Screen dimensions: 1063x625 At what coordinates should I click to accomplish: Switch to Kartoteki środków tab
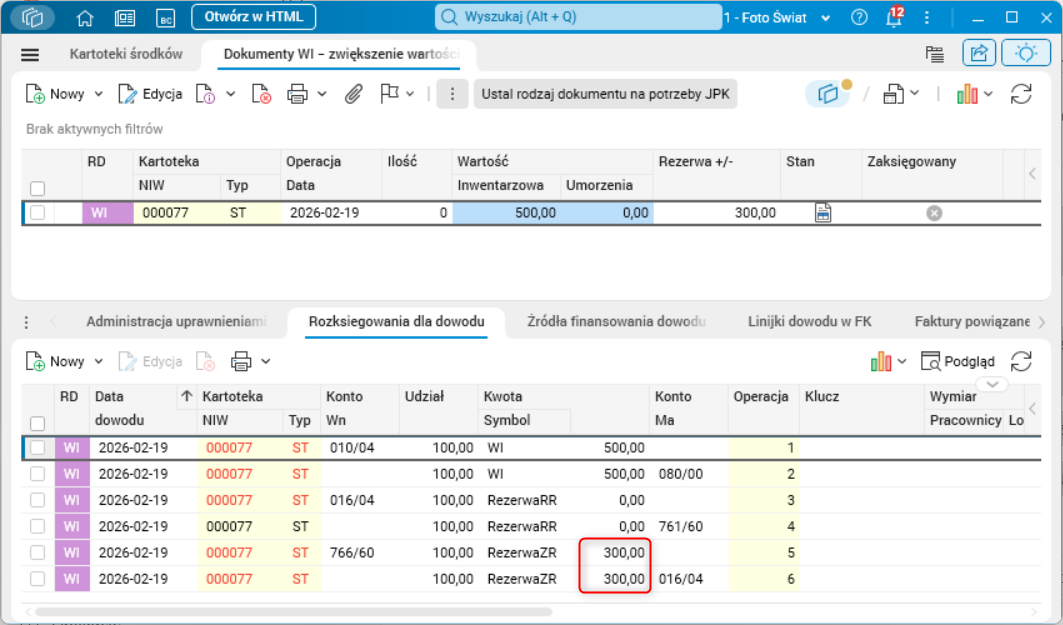click(126, 55)
